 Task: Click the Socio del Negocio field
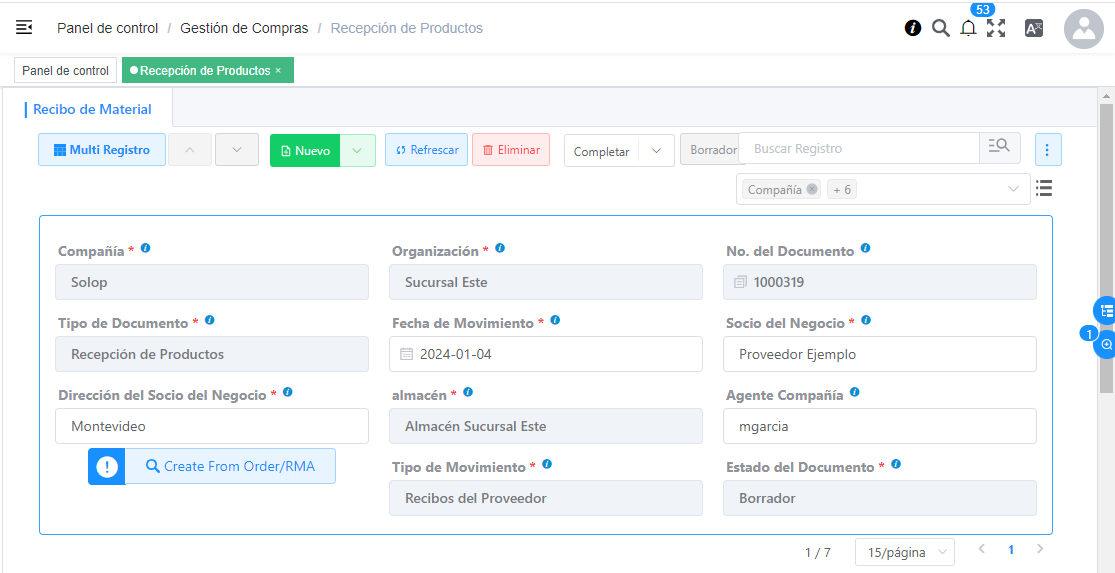click(879, 354)
